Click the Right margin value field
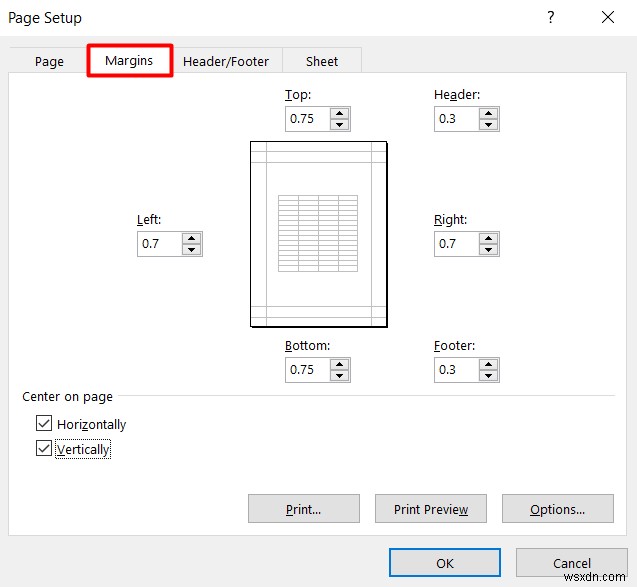The image size is (637, 587). pyautogui.click(x=457, y=244)
